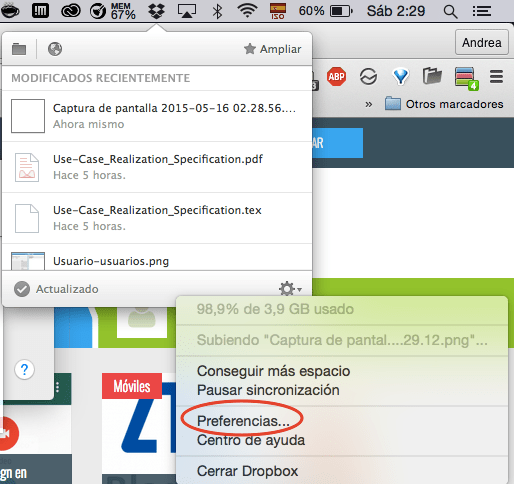Viewport: 514px width, 484px height.
Task: Open the iStat-style meter menu bar icon
Action: coord(40,11)
